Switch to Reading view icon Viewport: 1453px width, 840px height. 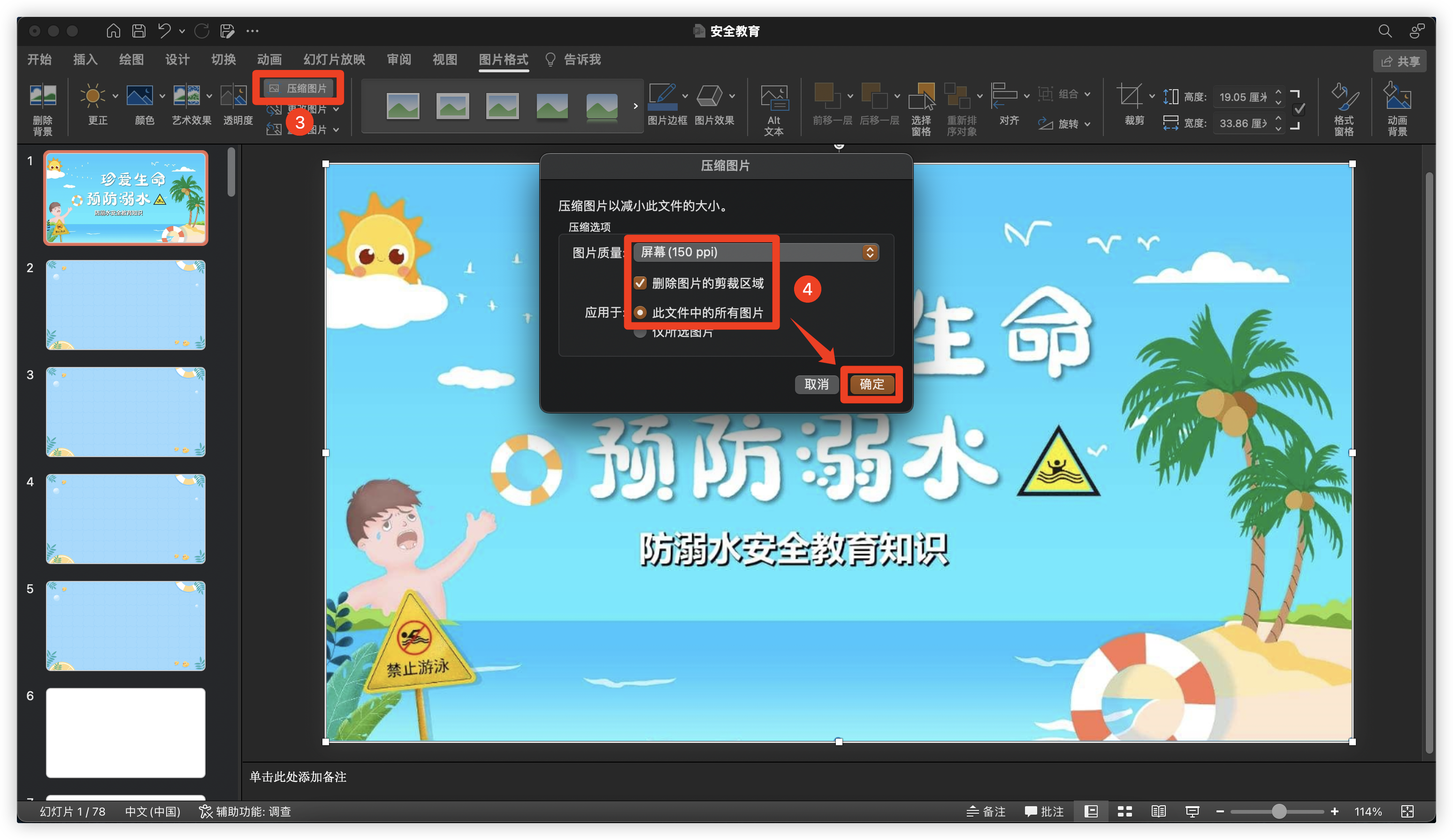1158,811
